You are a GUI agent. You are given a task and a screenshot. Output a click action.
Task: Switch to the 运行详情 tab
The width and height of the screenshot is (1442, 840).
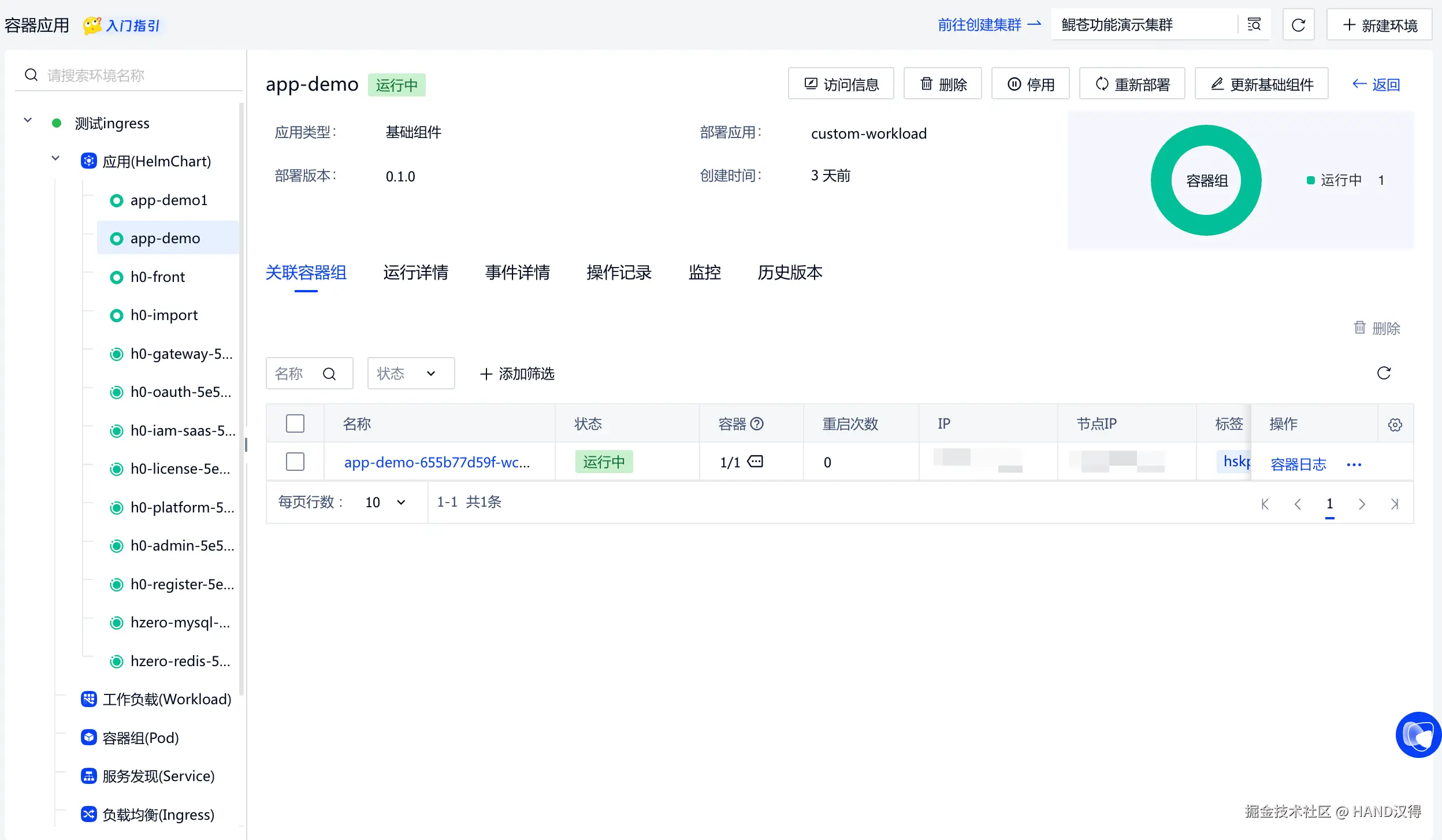click(415, 273)
